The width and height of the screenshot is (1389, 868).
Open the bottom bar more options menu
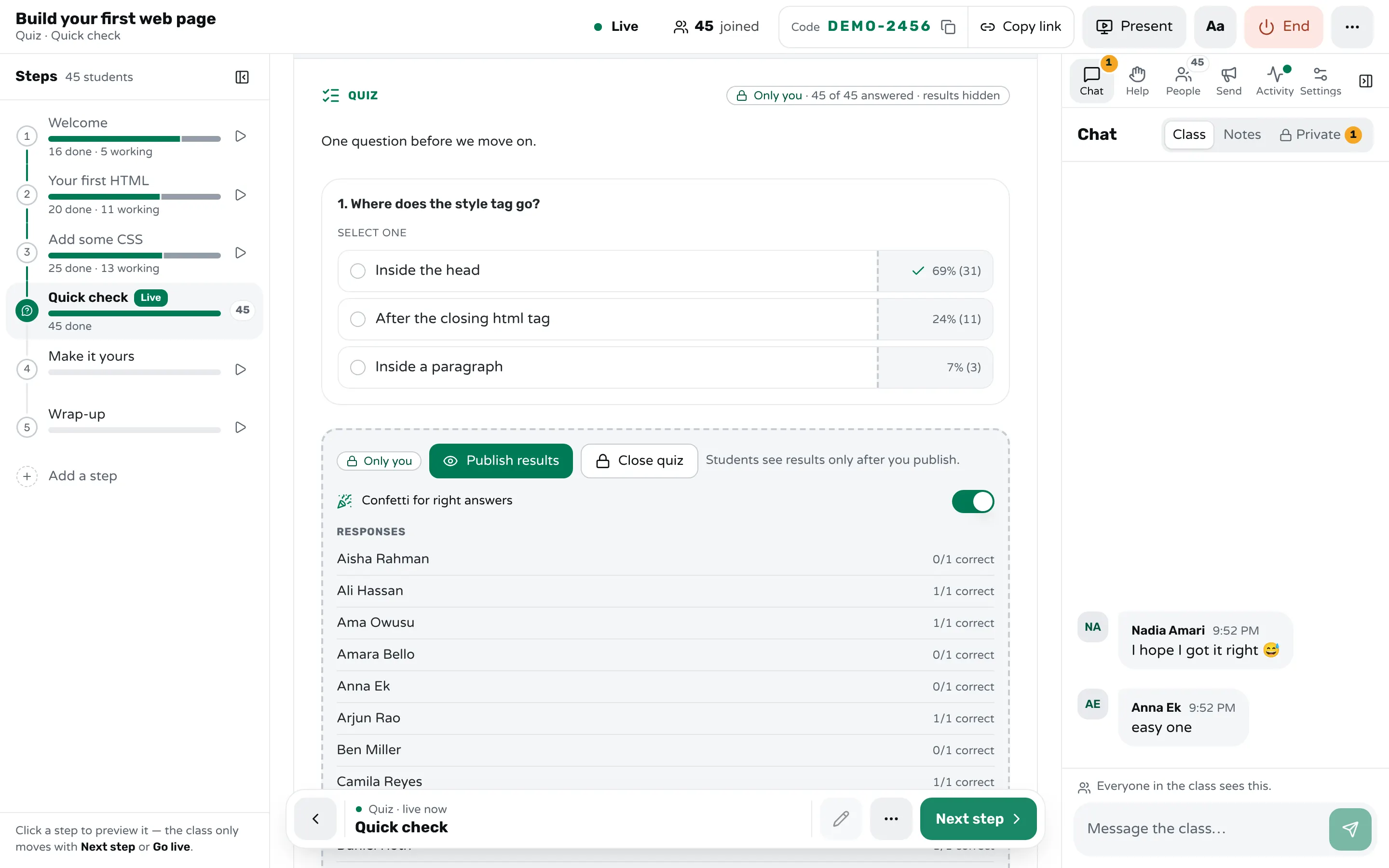(891, 819)
